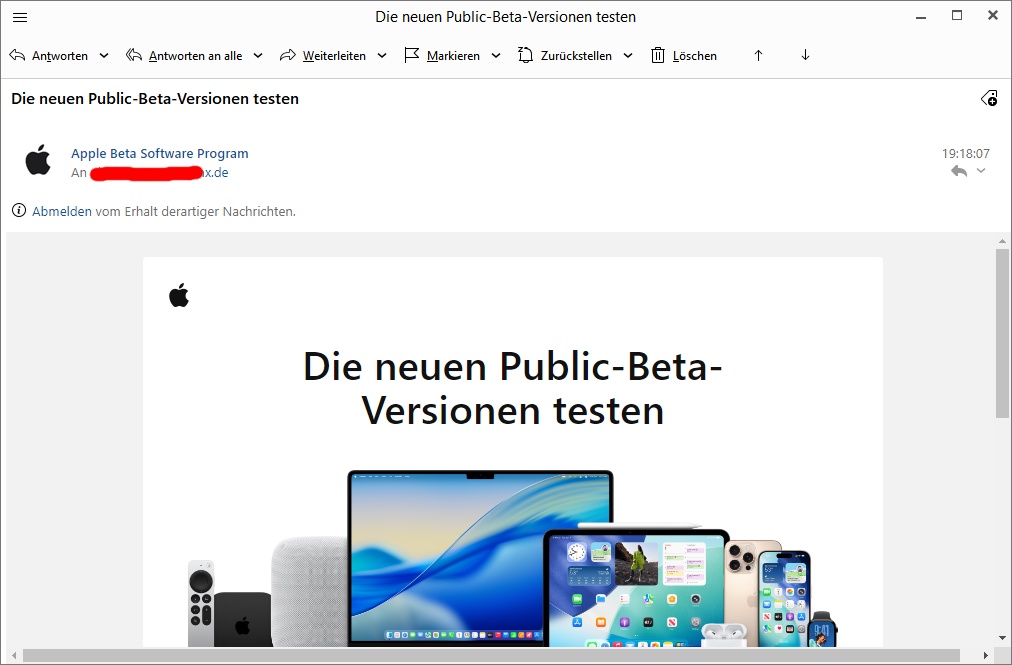
Task: Minimize the message window
Action: (x=921, y=17)
